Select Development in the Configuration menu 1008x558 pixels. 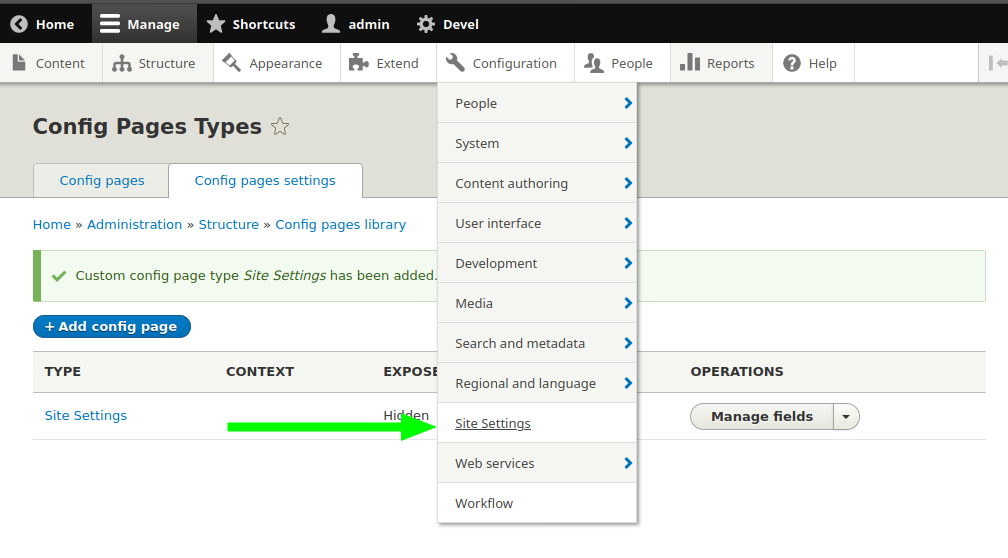click(496, 264)
